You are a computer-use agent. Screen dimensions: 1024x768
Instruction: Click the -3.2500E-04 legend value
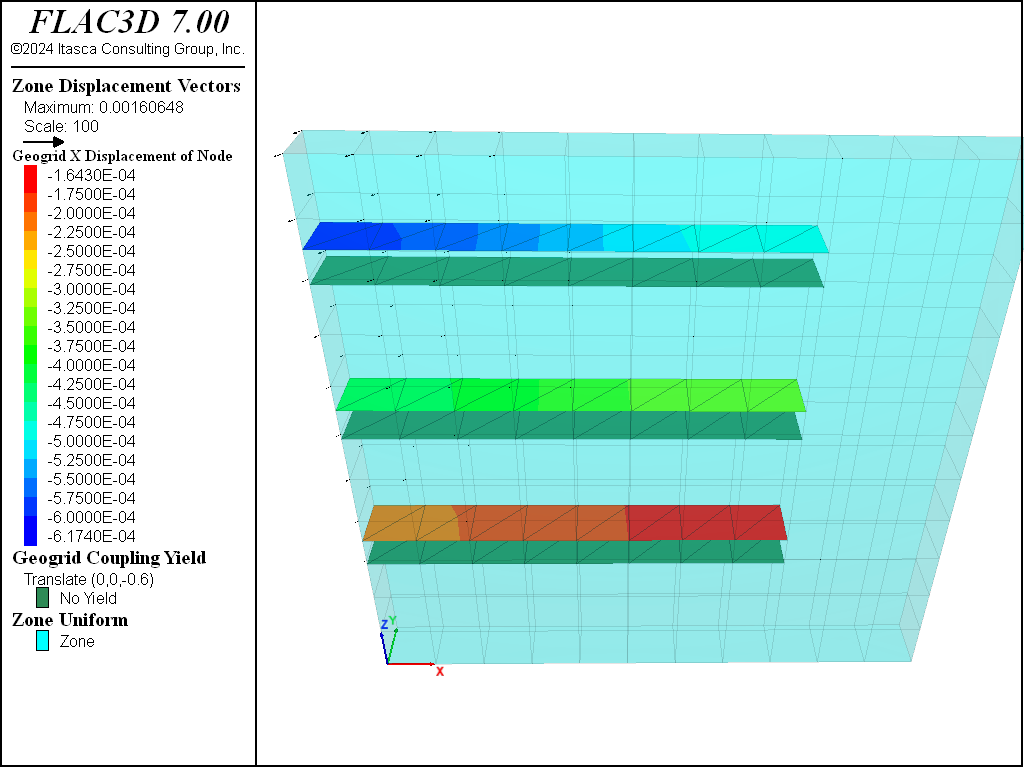91,308
